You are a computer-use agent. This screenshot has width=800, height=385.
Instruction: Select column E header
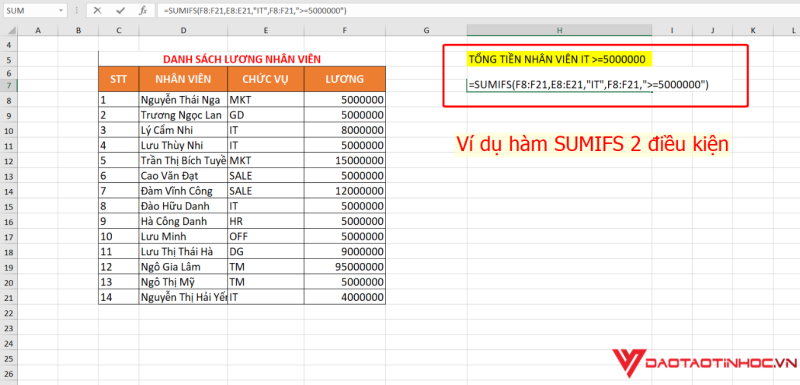tap(266, 31)
